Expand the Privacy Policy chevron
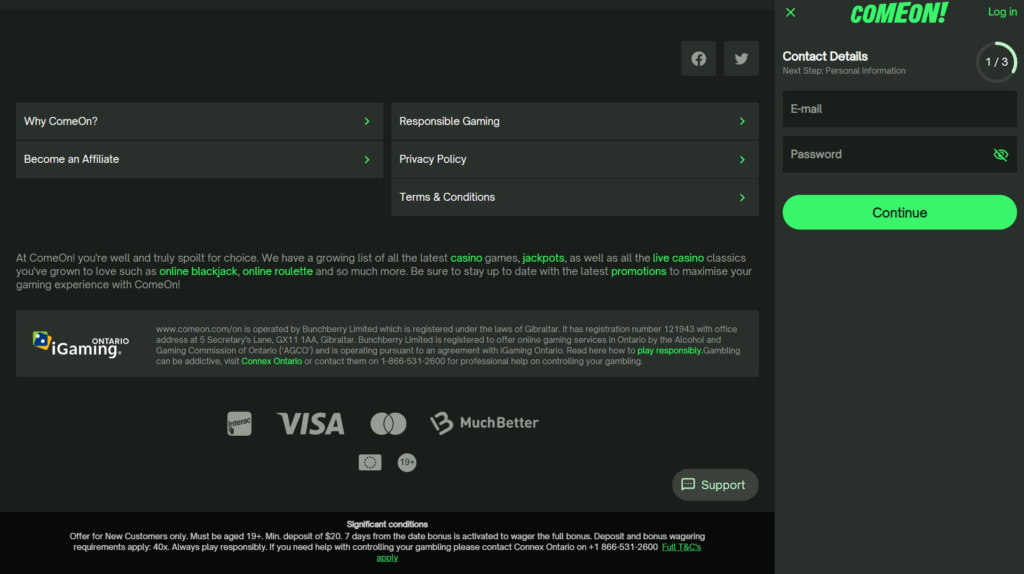 pos(742,159)
